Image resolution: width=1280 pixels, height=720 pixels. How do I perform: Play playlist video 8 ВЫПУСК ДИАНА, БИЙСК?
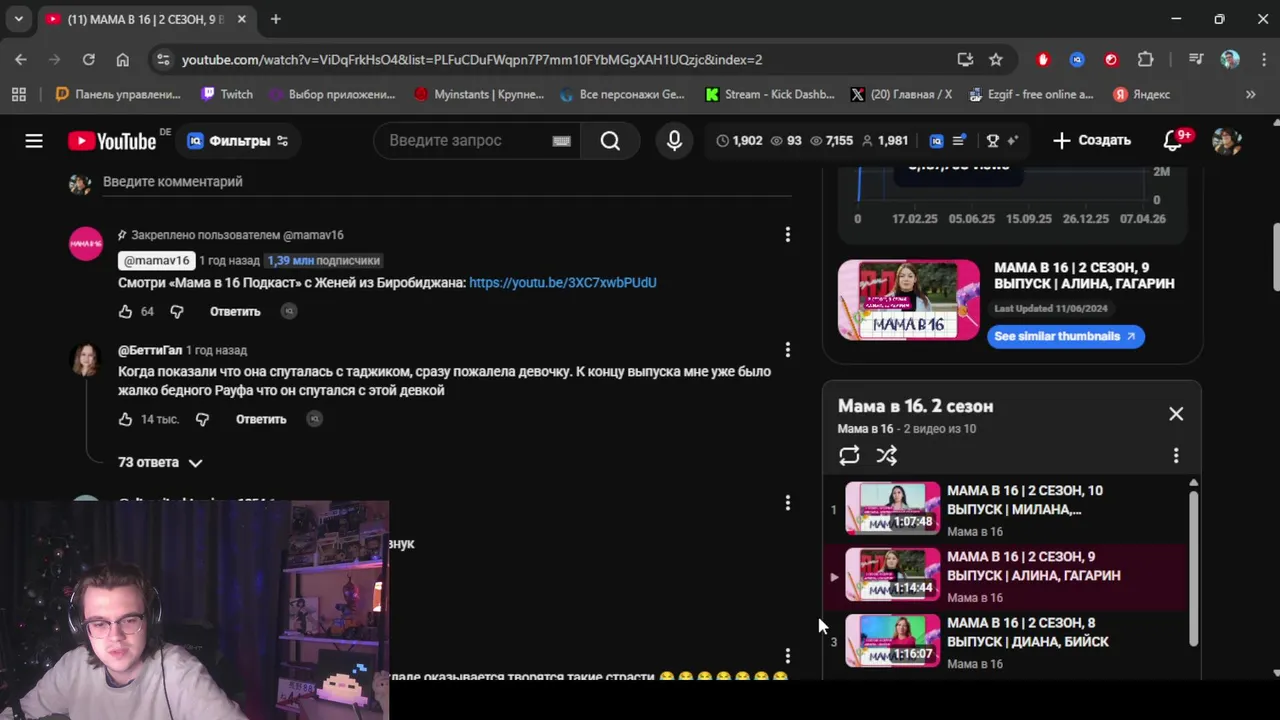(1005, 642)
